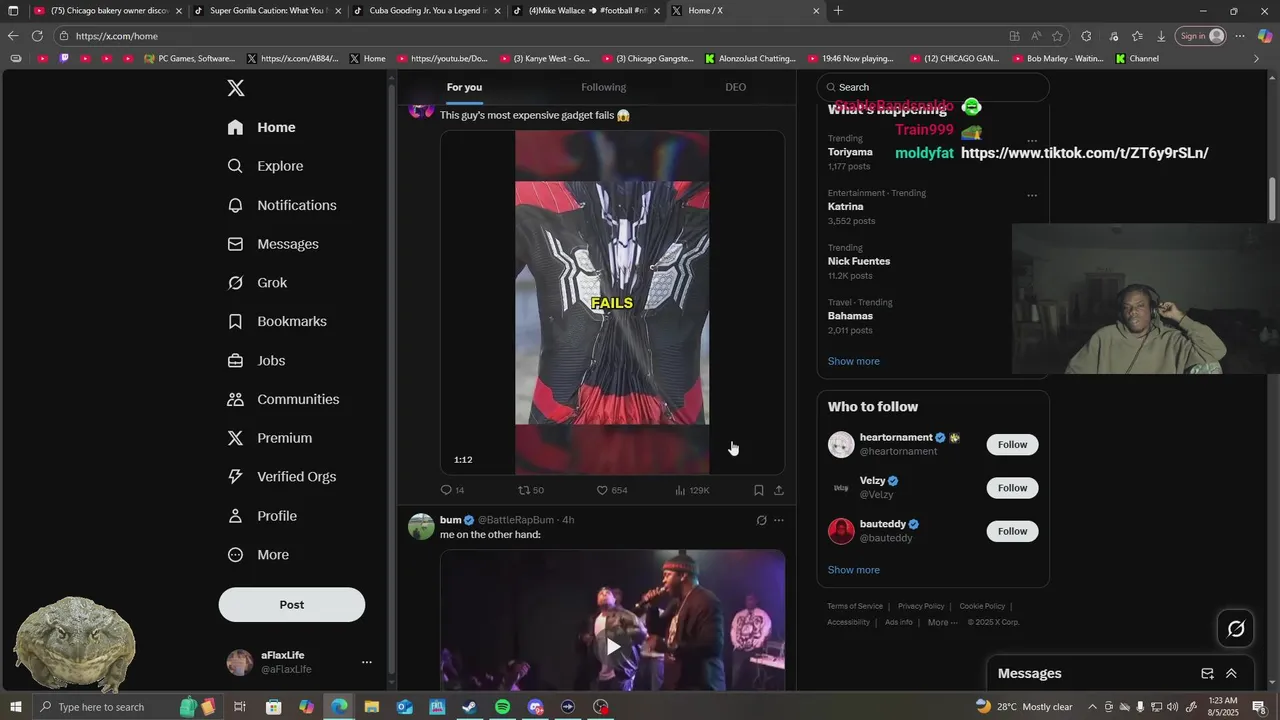Switch to the DEO tab

(736, 87)
